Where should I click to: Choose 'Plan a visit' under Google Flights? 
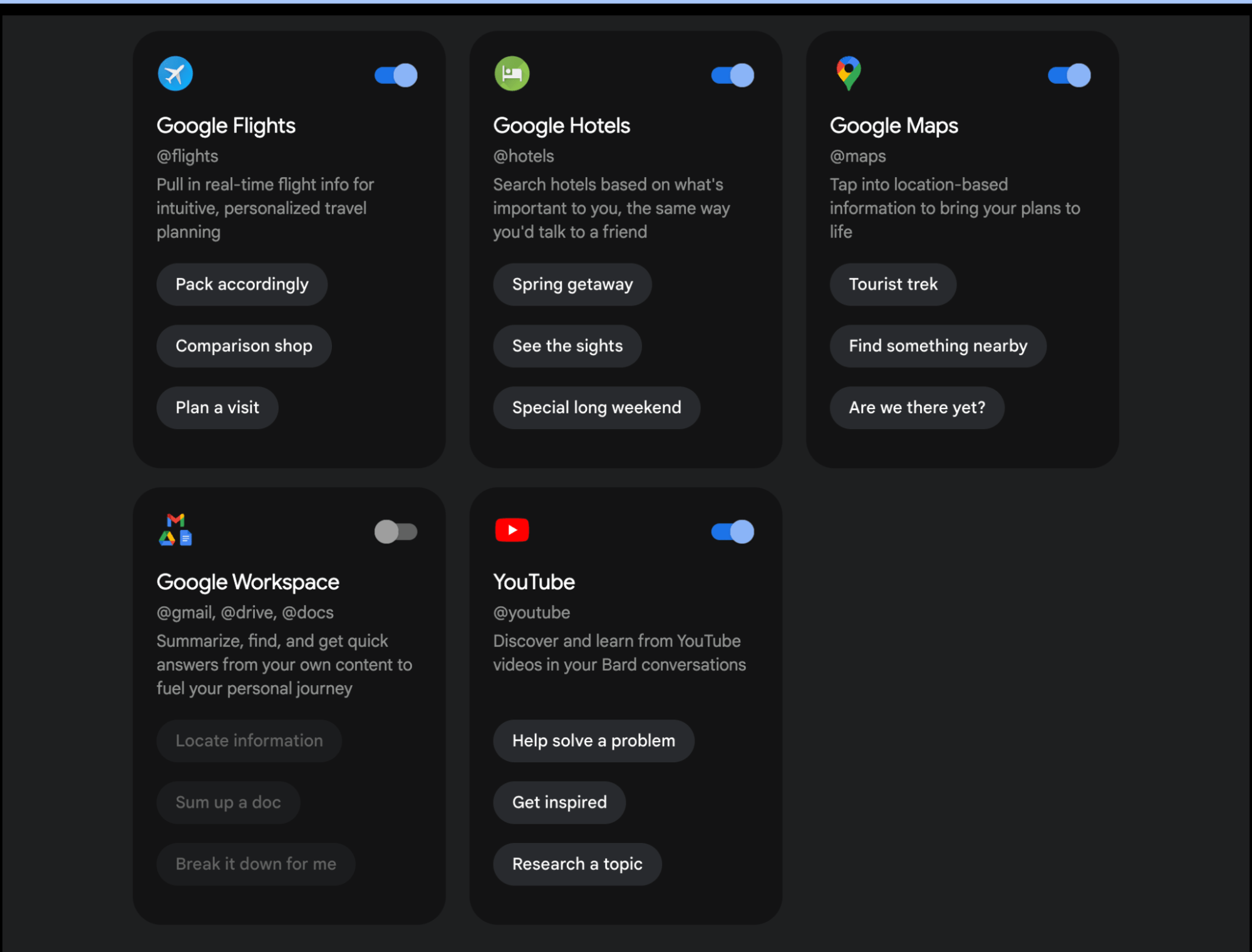click(217, 408)
